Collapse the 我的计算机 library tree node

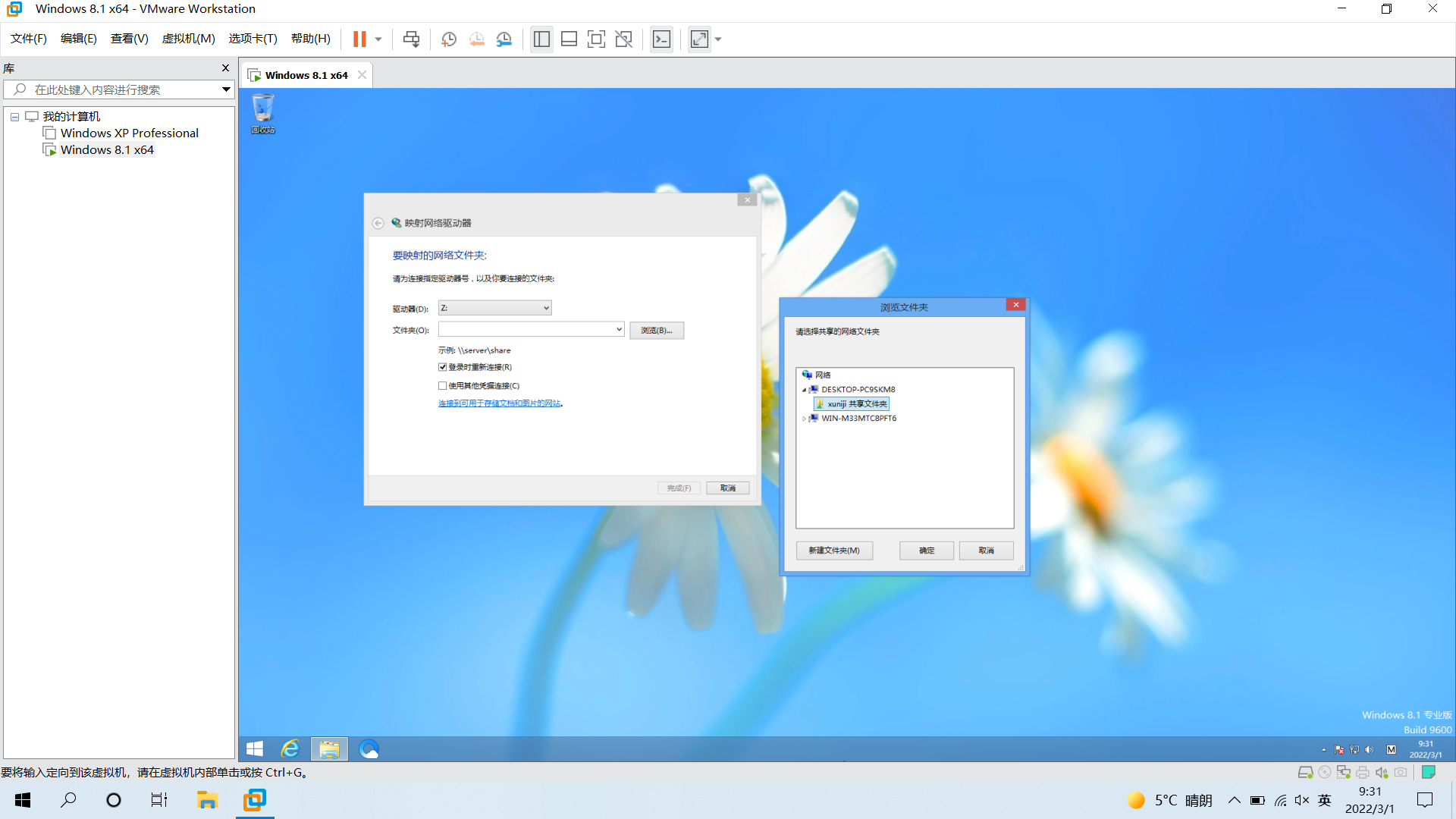click(x=14, y=117)
